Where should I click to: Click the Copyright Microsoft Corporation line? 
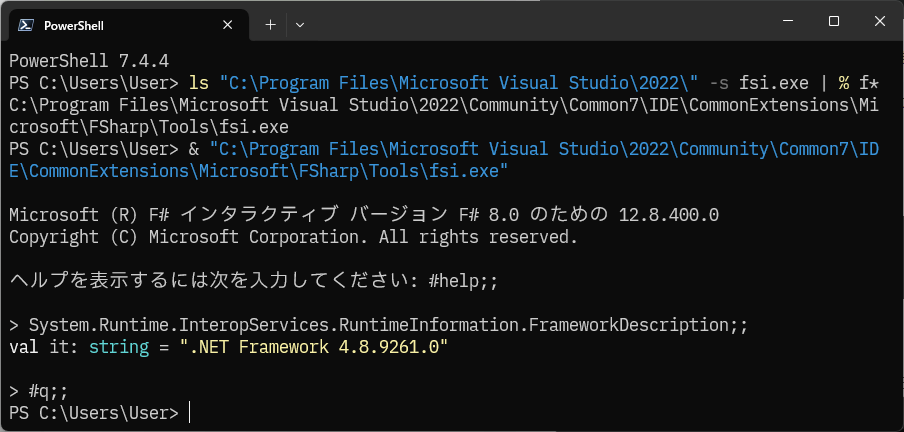point(293,237)
